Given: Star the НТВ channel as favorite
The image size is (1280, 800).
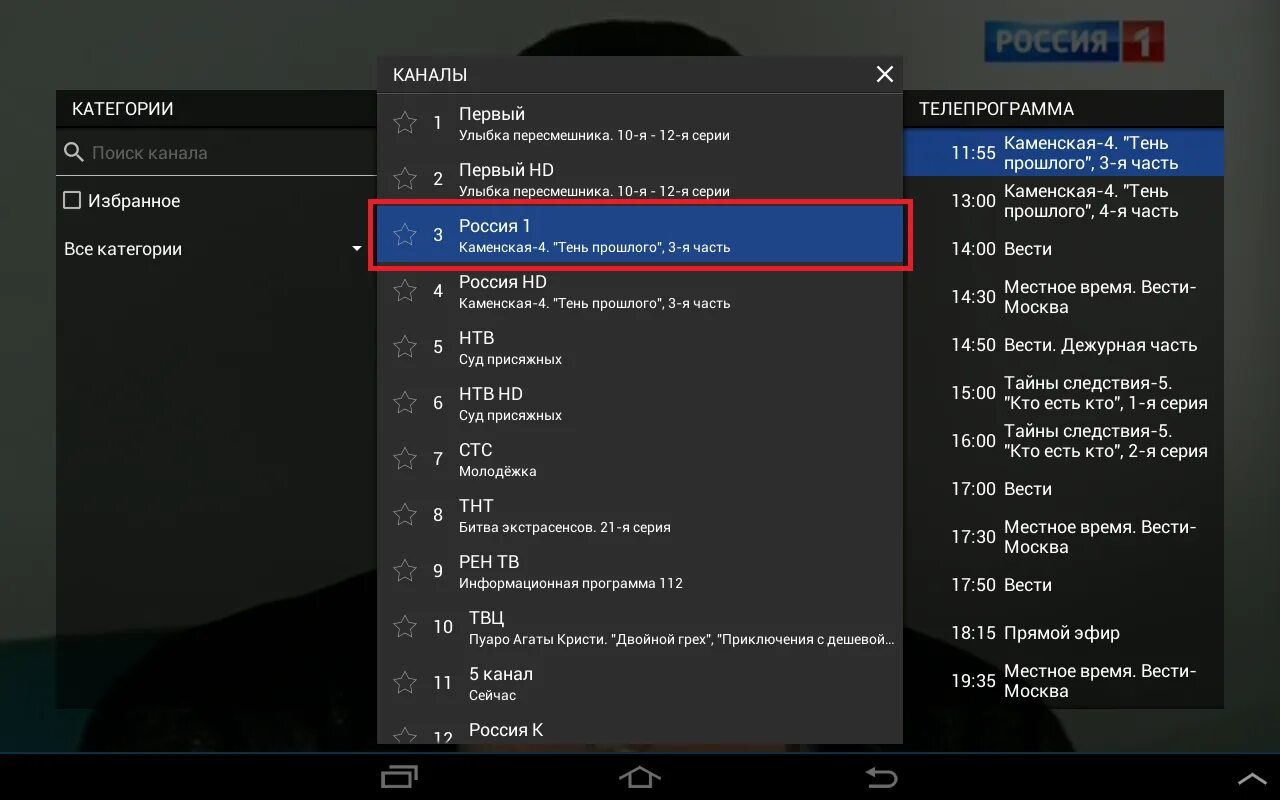Looking at the screenshot, I should pyautogui.click(x=404, y=347).
